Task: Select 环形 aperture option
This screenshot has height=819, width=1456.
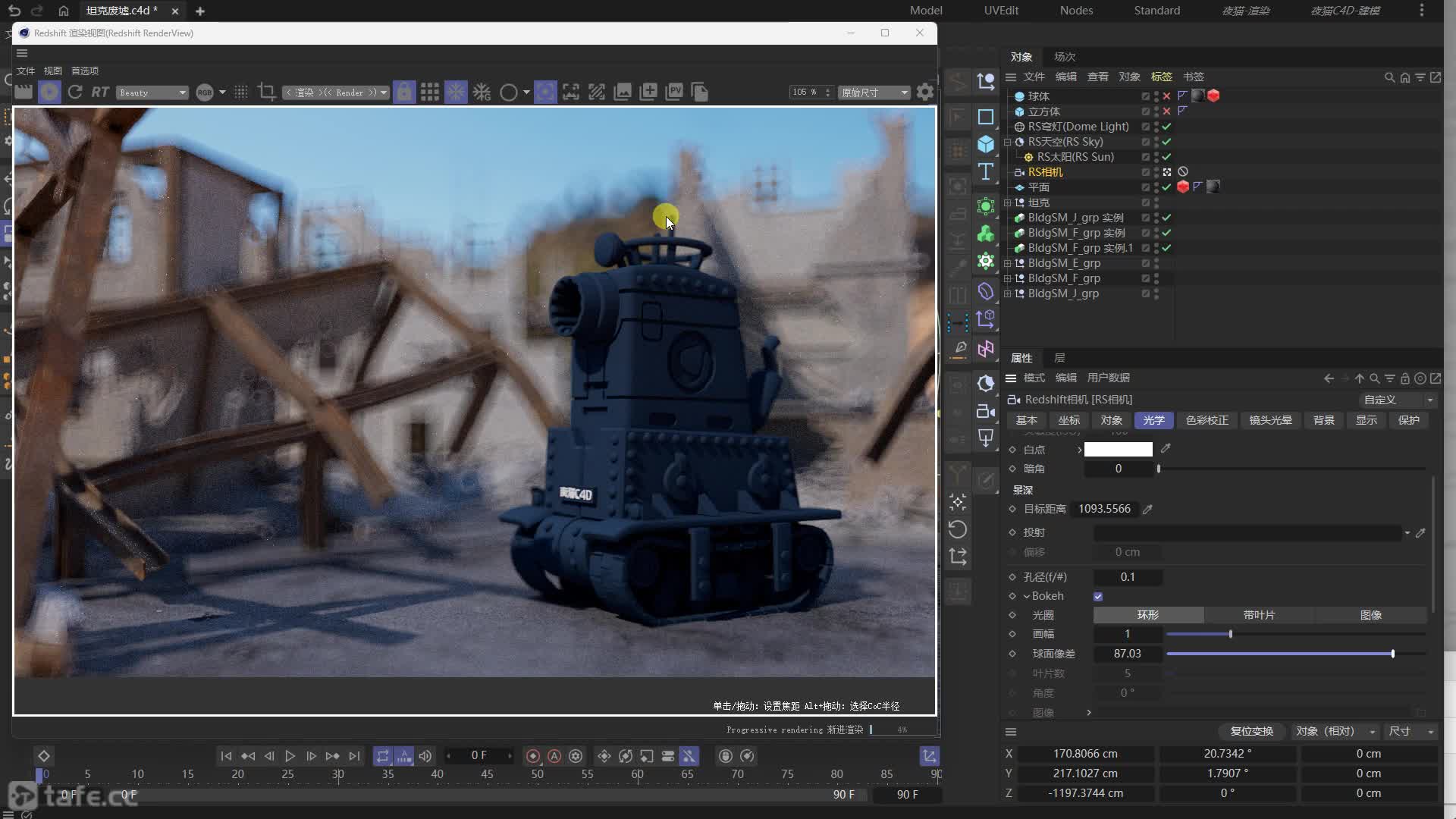Action: (1148, 615)
